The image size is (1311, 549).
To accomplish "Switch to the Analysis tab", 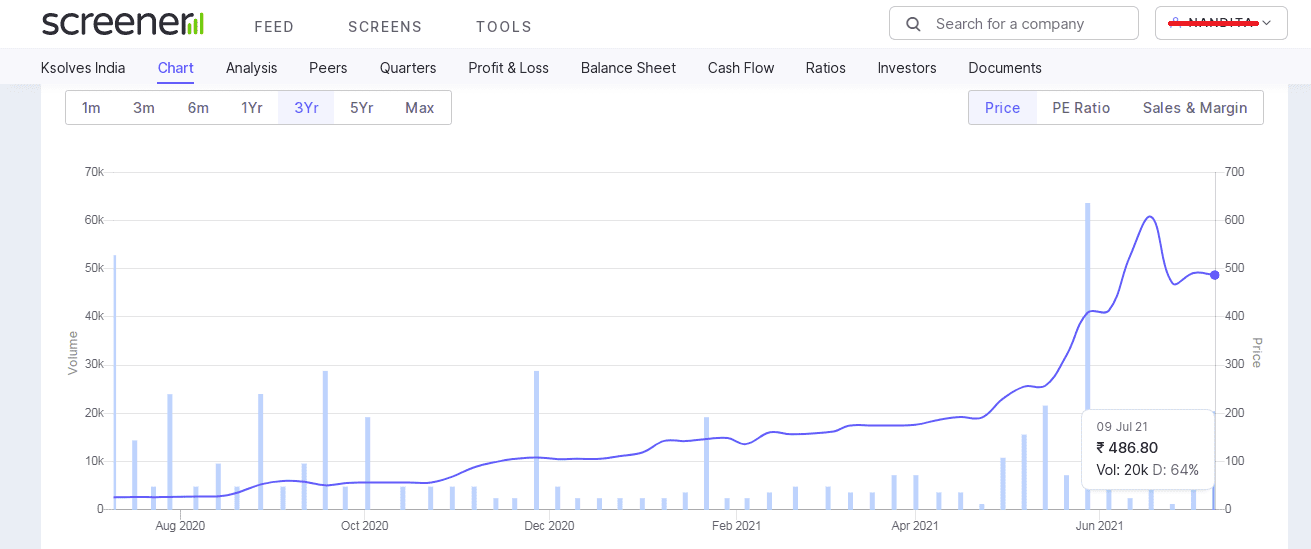I will click(252, 68).
